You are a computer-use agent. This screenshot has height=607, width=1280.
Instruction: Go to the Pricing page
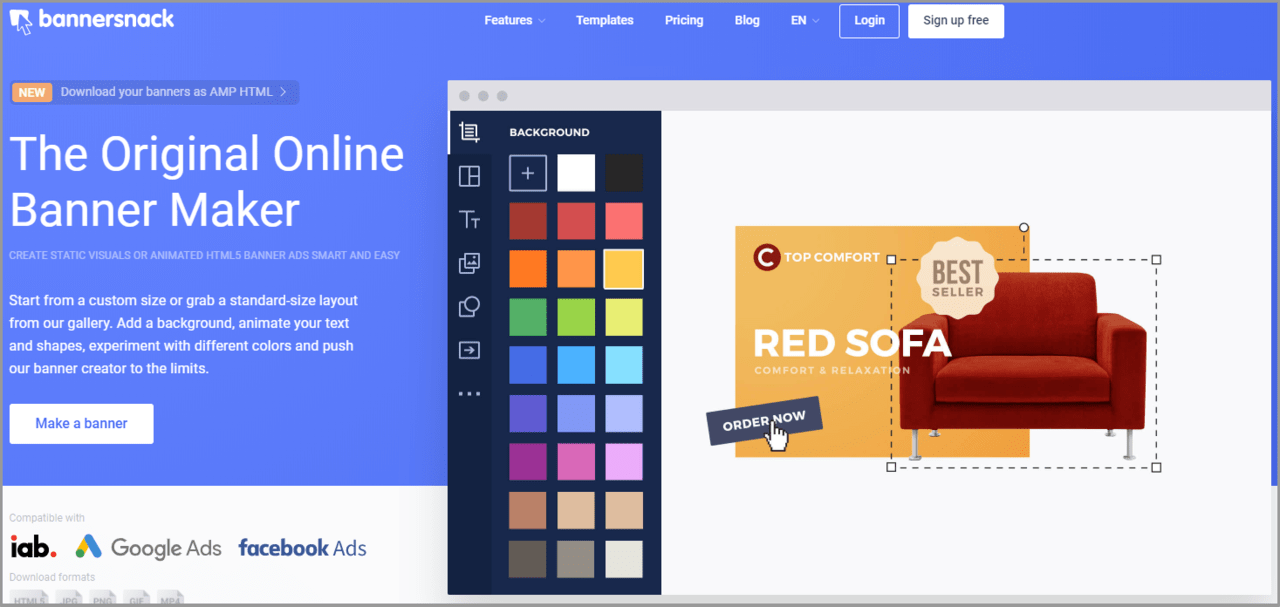(684, 20)
